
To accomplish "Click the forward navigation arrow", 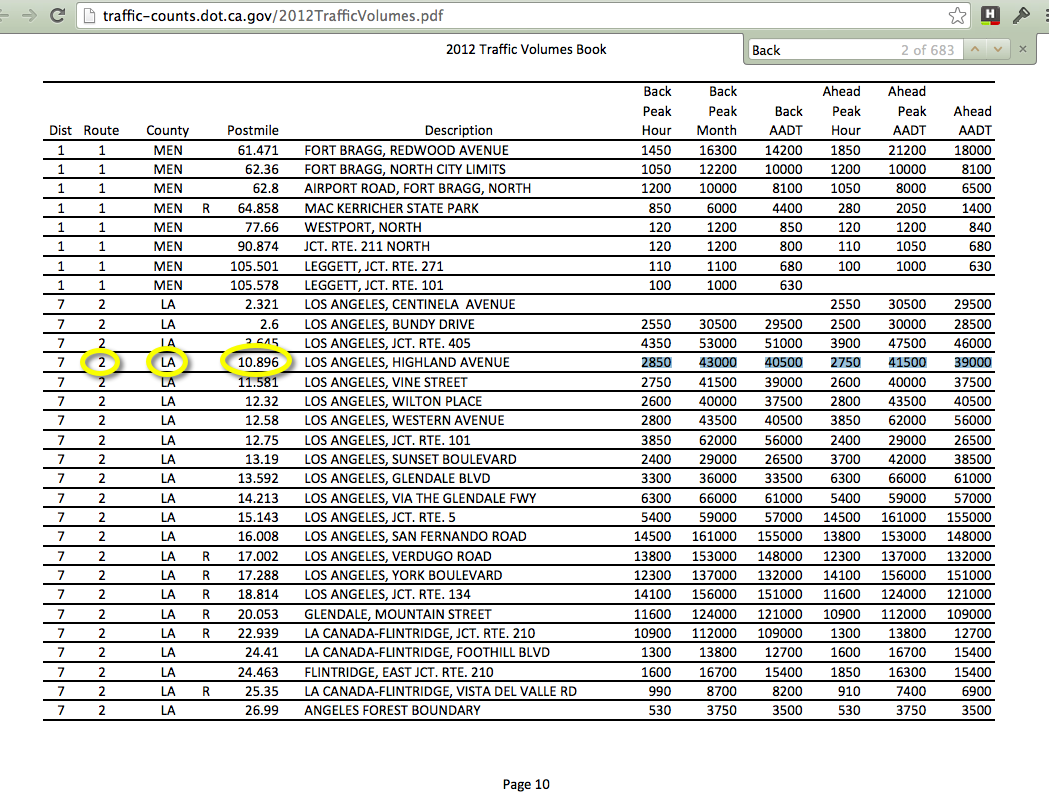I will pos(30,16).
